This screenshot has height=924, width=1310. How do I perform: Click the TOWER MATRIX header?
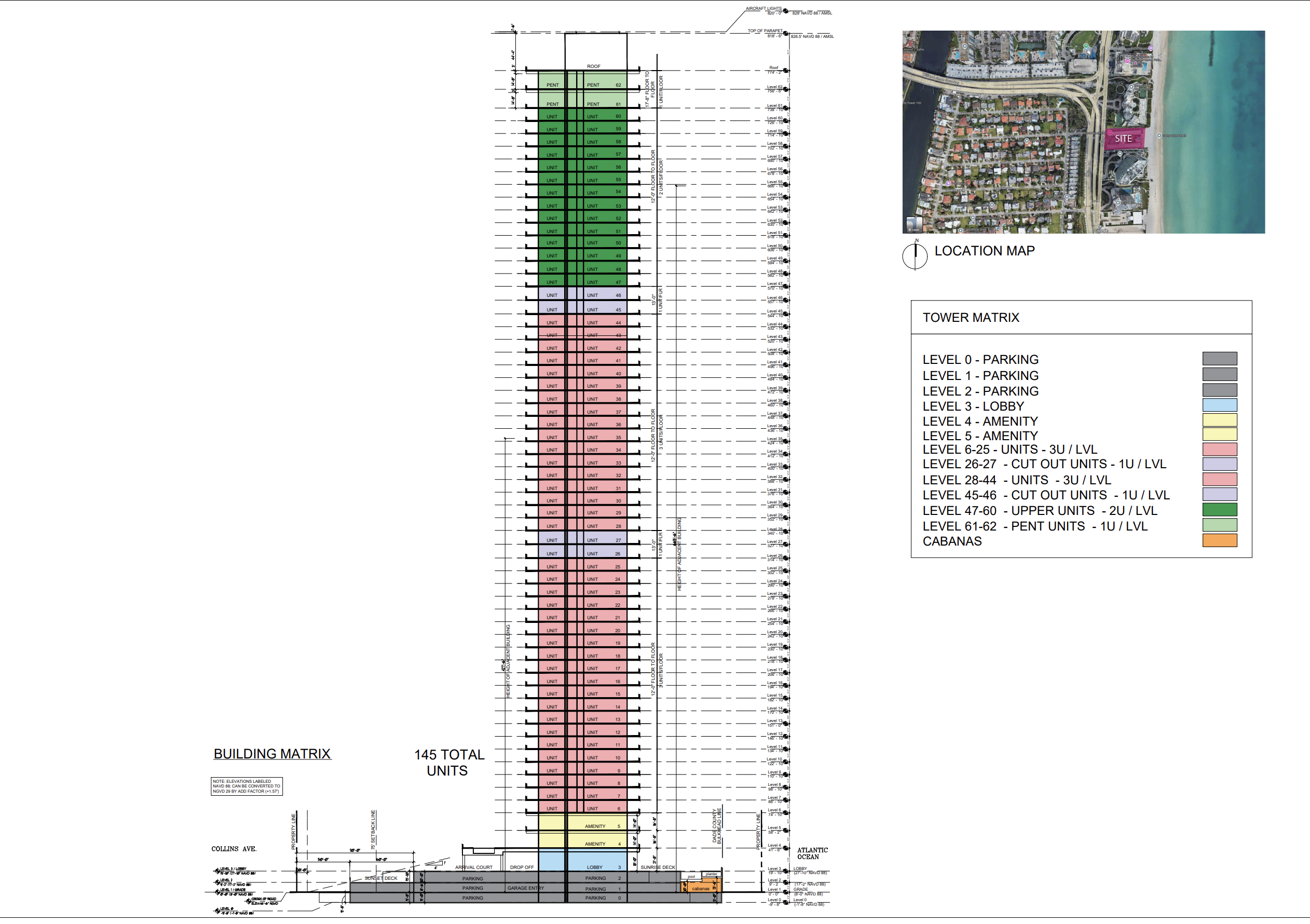[x=971, y=318]
